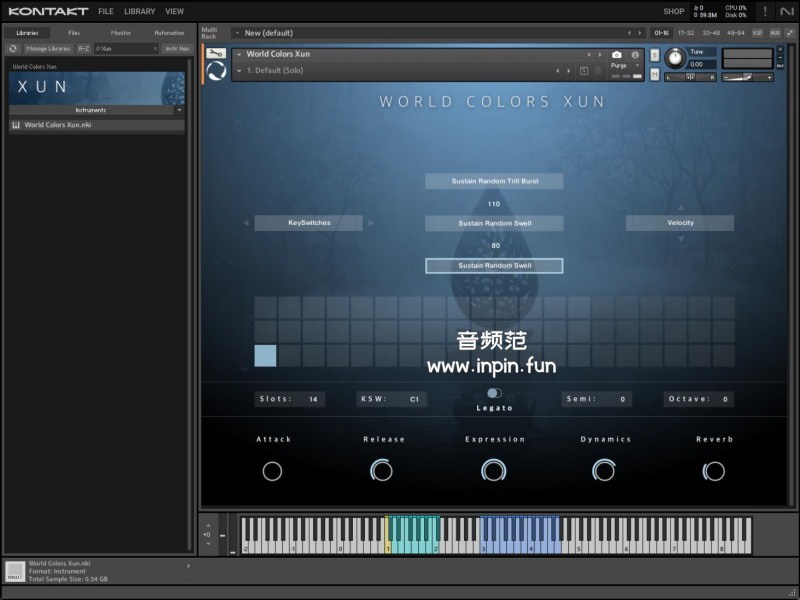800x600 pixels.
Task: Click the exclamation panic icon
Action: (x=766, y=11)
